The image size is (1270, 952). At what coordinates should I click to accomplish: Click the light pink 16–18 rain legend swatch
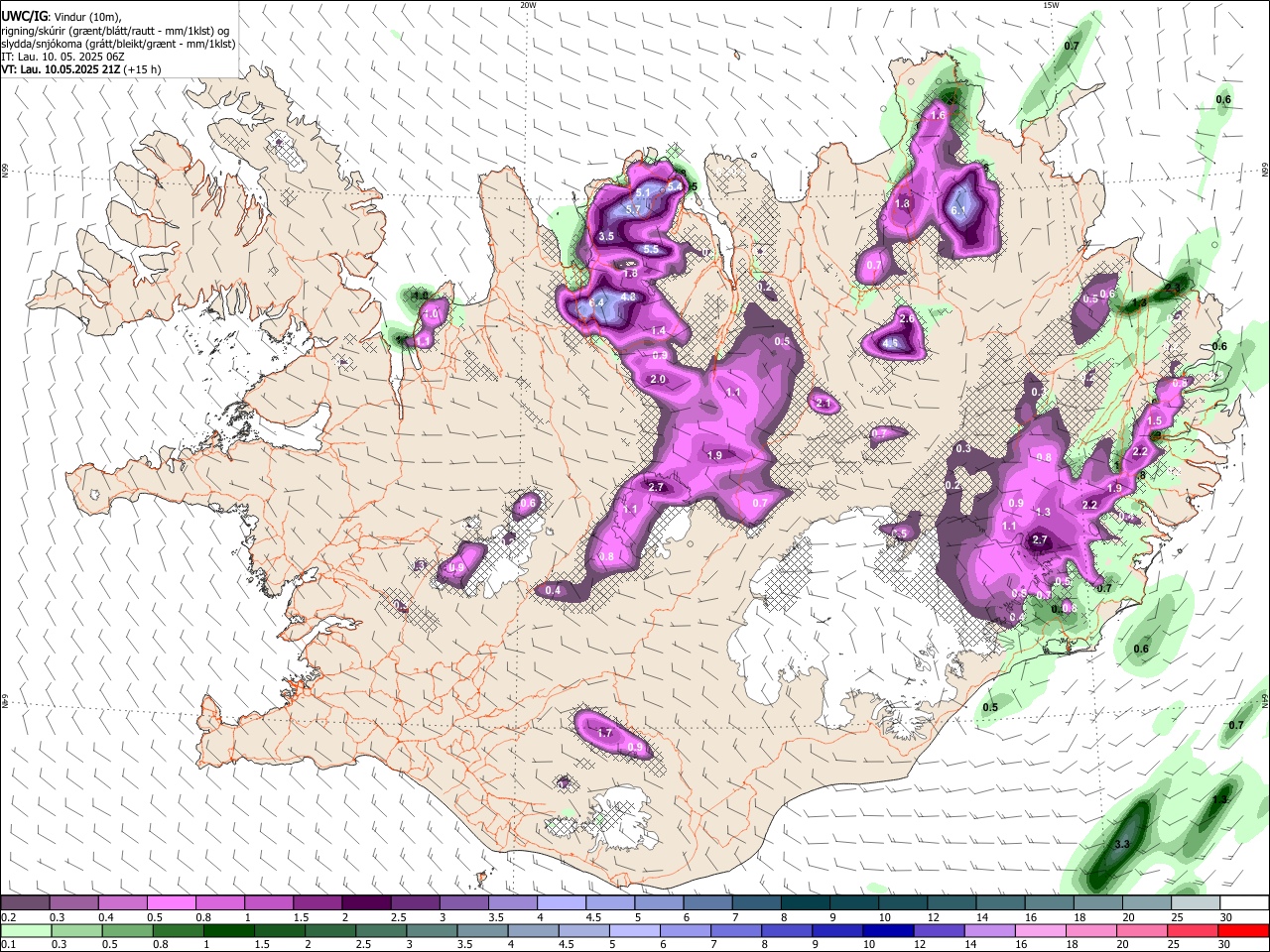click(x=1041, y=930)
